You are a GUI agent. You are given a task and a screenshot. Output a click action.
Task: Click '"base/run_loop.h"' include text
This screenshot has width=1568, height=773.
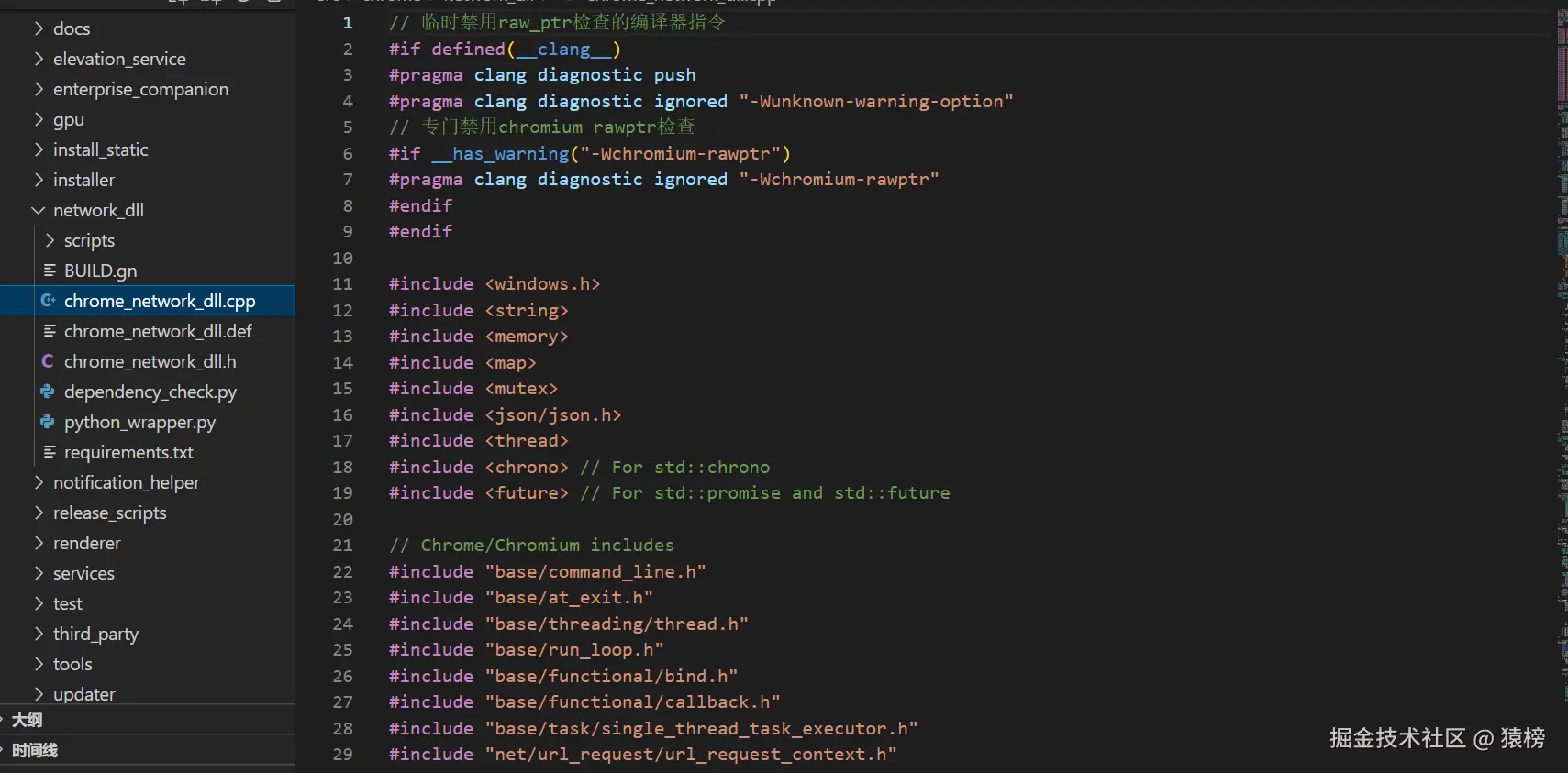click(x=574, y=649)
